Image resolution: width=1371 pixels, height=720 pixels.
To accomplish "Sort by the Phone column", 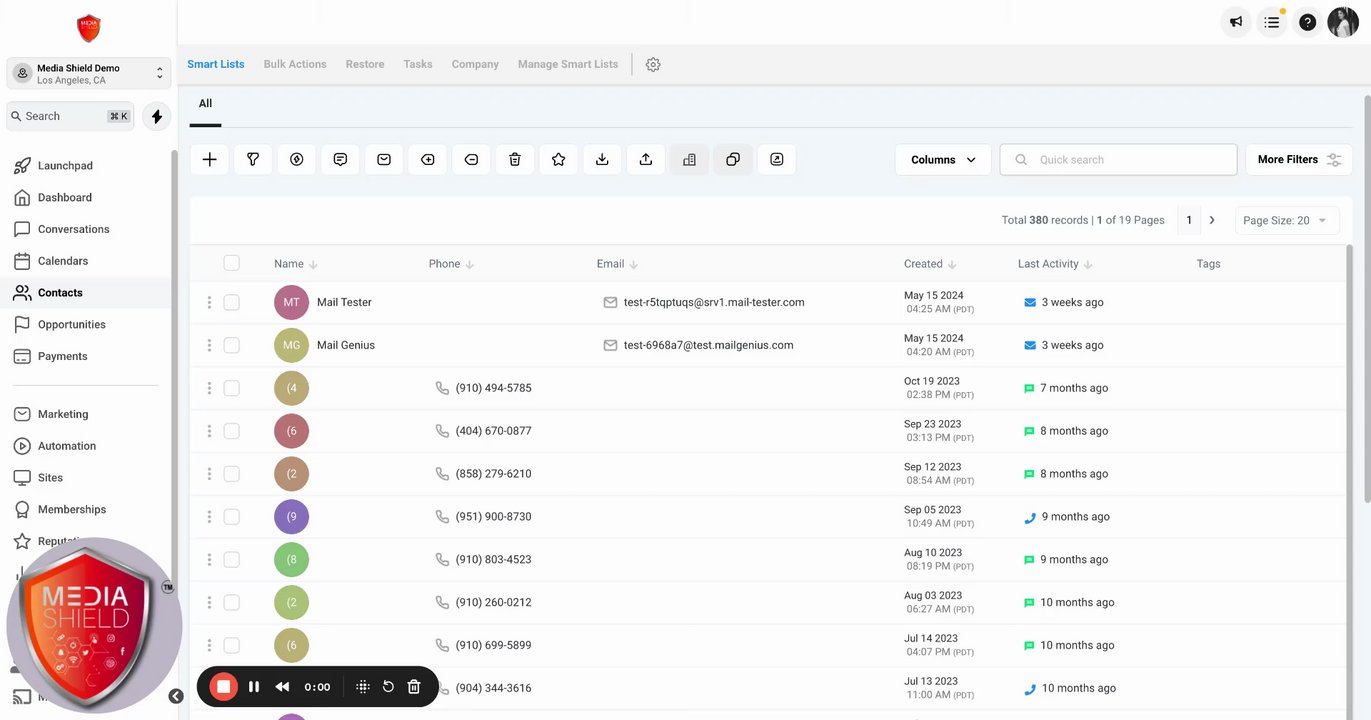I will tap(451, 264).
